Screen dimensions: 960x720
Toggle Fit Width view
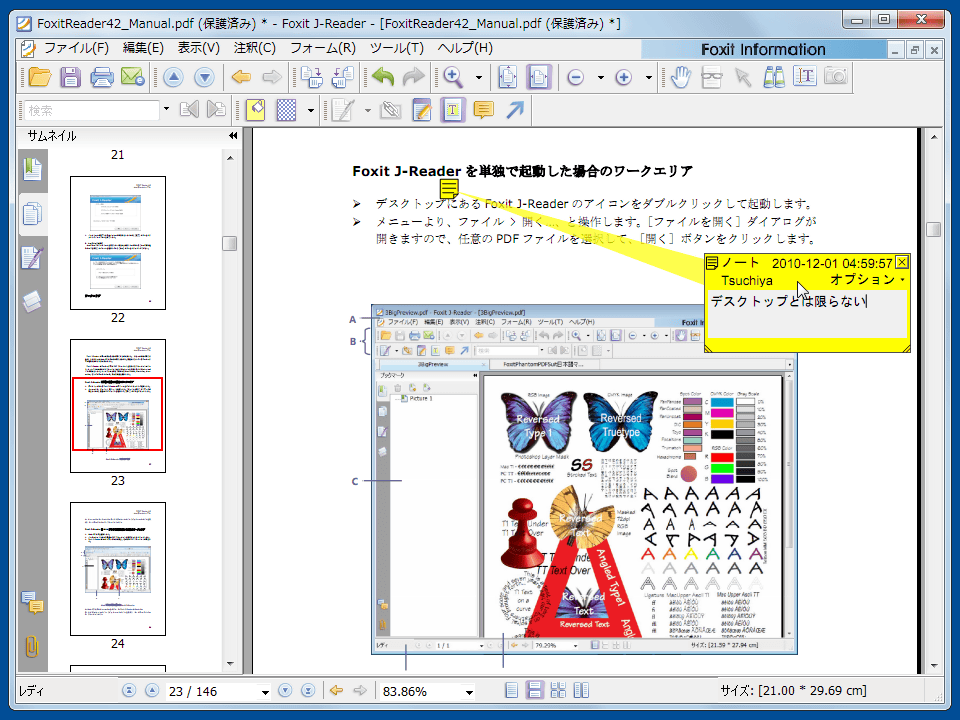coord(539,78)
